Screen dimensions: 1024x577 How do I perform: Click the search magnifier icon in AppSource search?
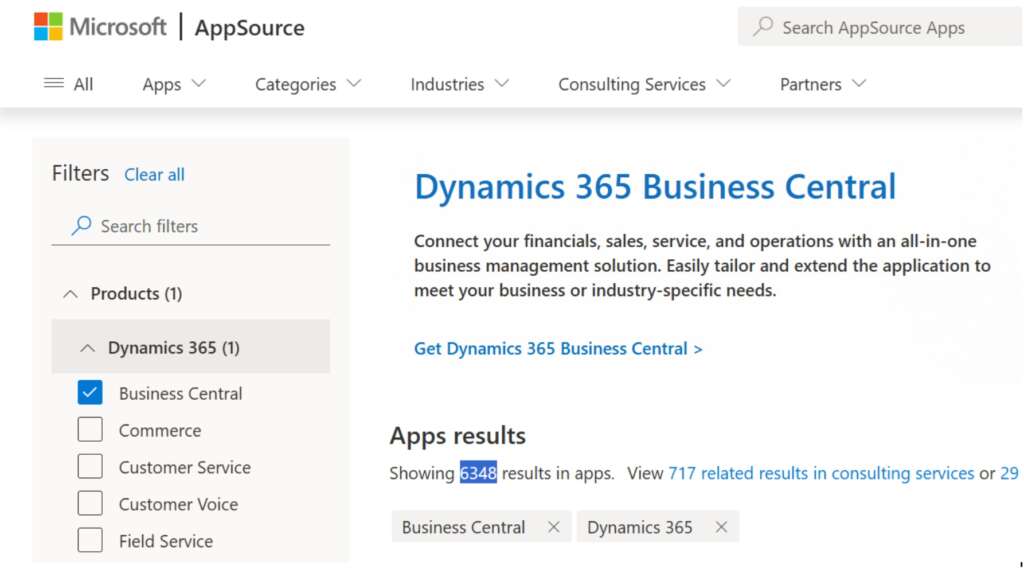[763, 27]
